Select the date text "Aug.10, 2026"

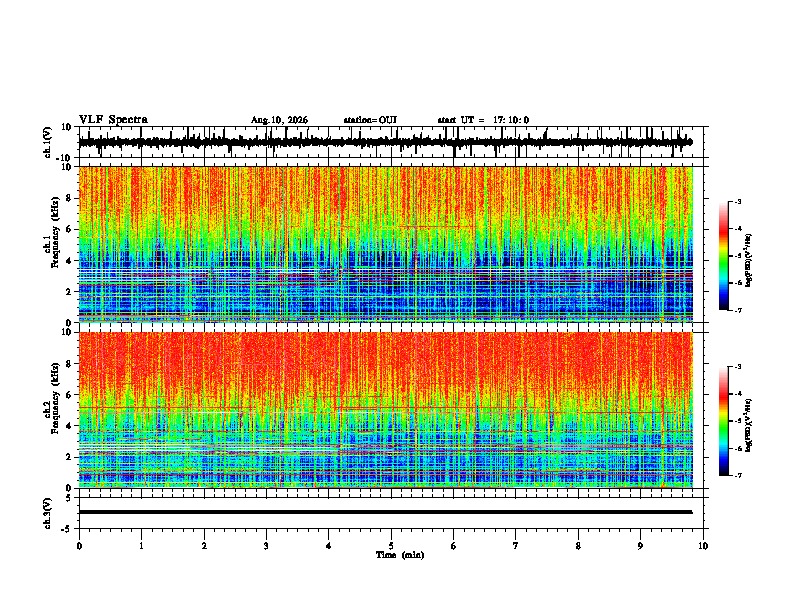coord(279,120)
